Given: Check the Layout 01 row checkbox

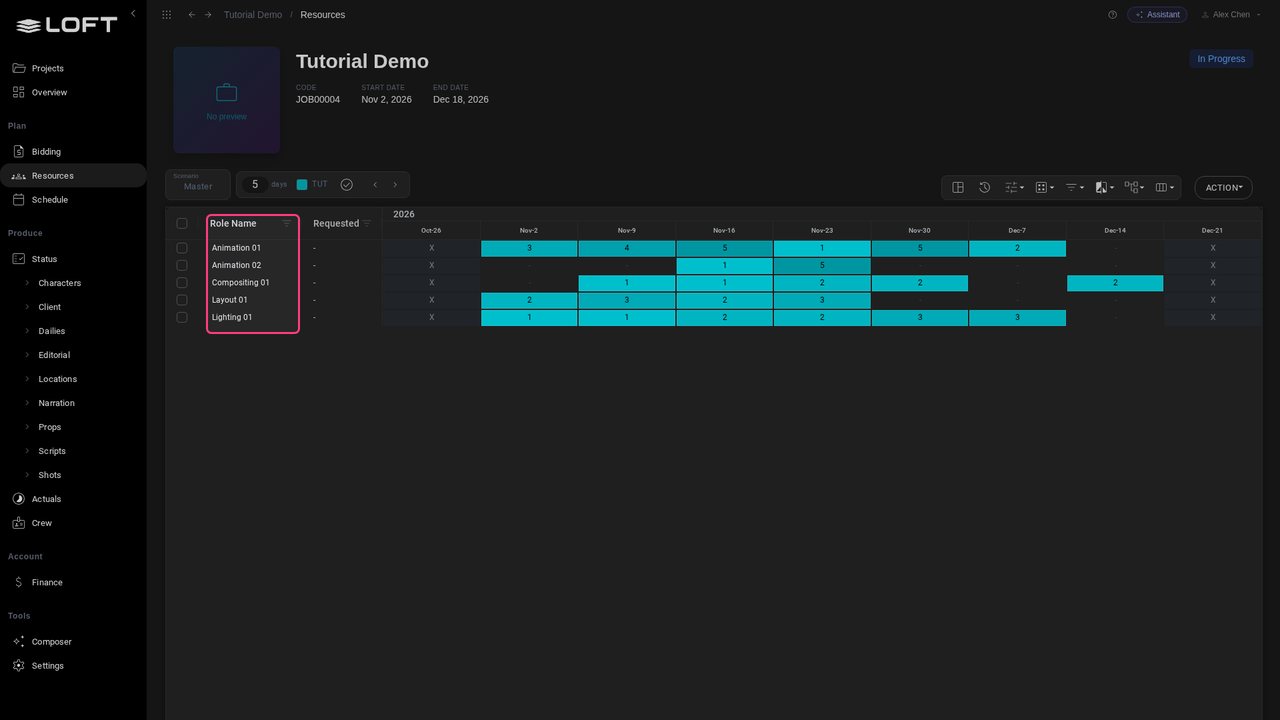Looking at the screenshot, I should 182,300.
